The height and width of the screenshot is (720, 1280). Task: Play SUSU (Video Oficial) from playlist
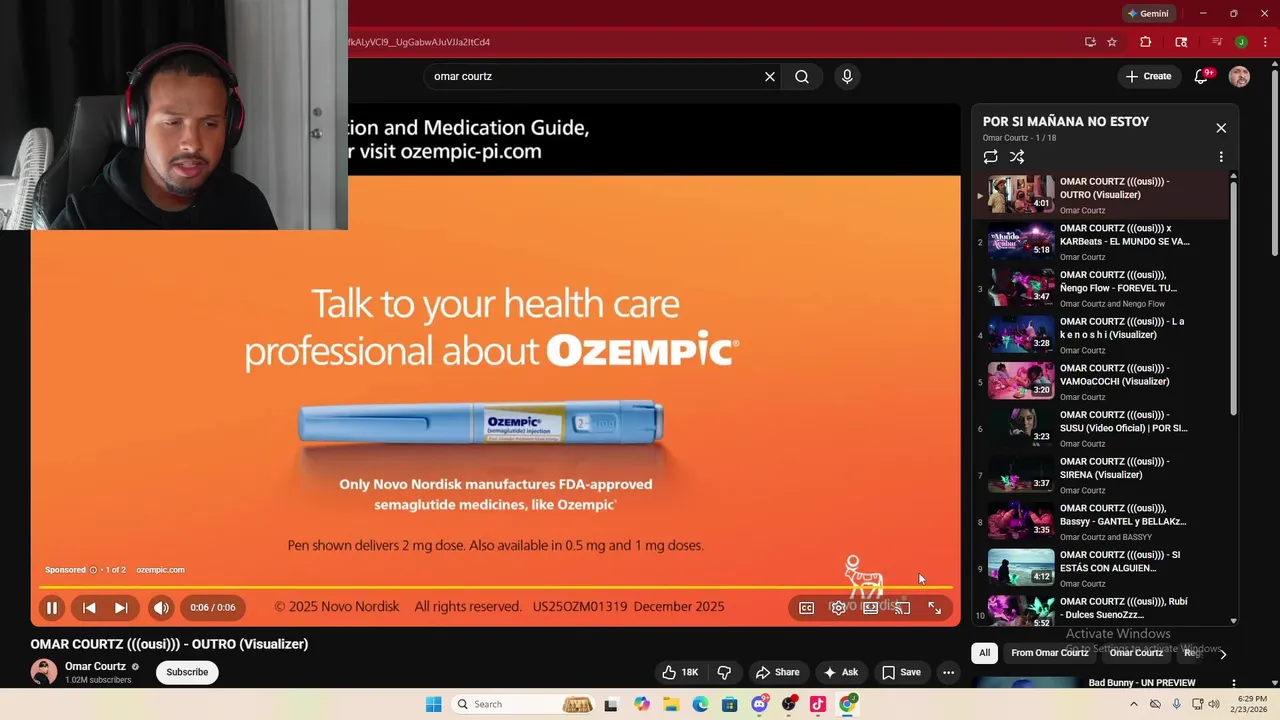tap(1100, 428)
